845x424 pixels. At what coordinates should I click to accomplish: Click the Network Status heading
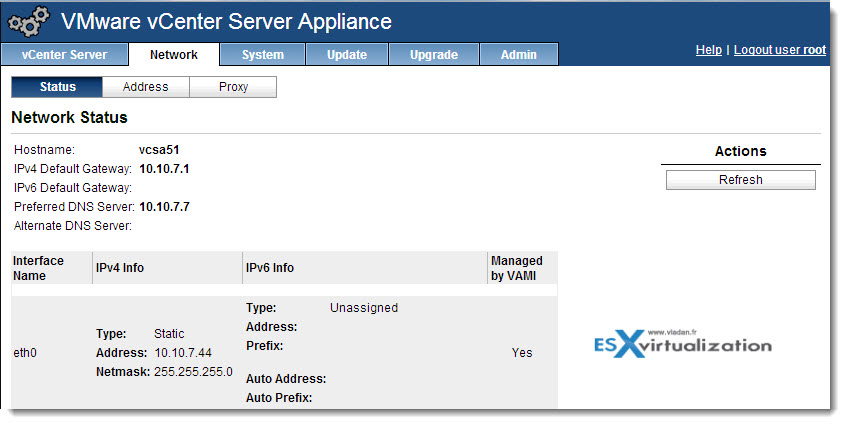[70, 117]
